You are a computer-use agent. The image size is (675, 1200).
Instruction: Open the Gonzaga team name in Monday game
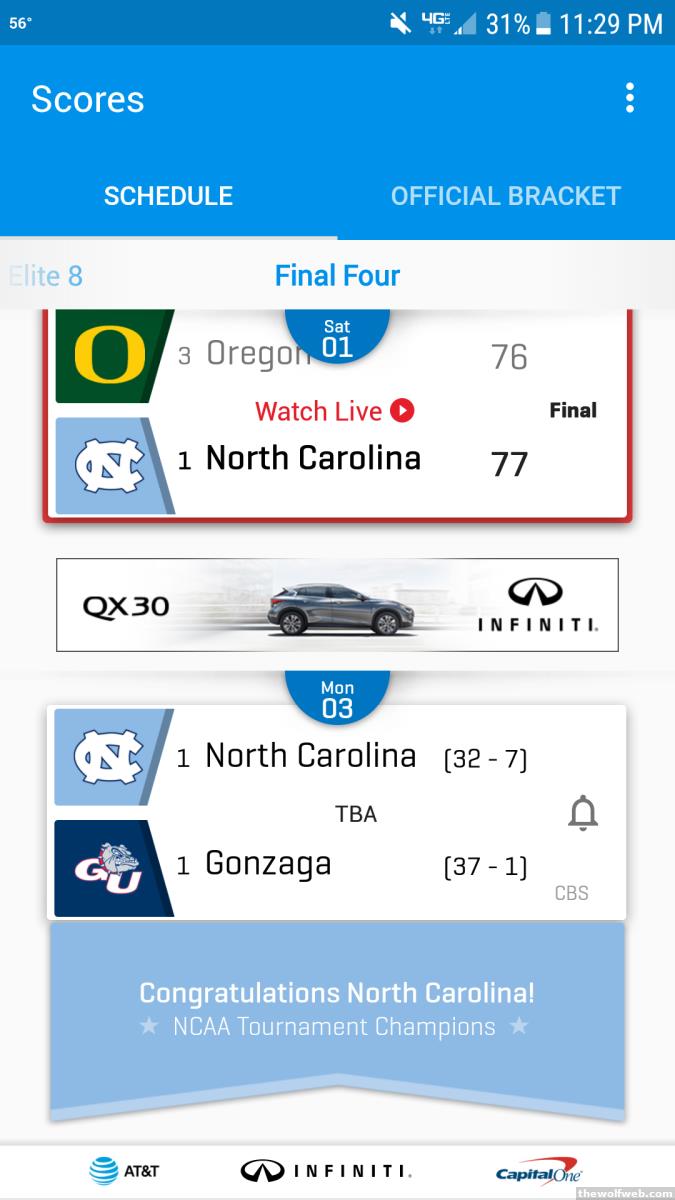click(268, 864)
